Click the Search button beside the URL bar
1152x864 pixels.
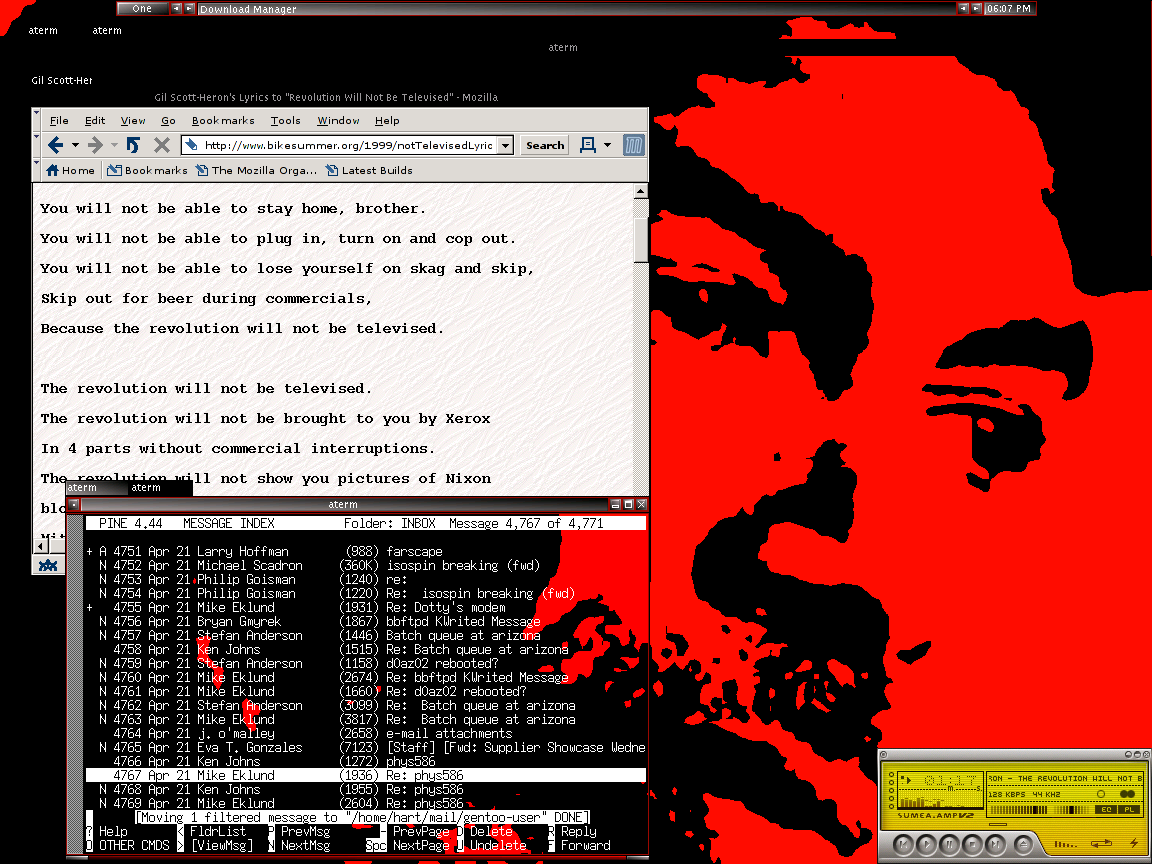point(545,145)
